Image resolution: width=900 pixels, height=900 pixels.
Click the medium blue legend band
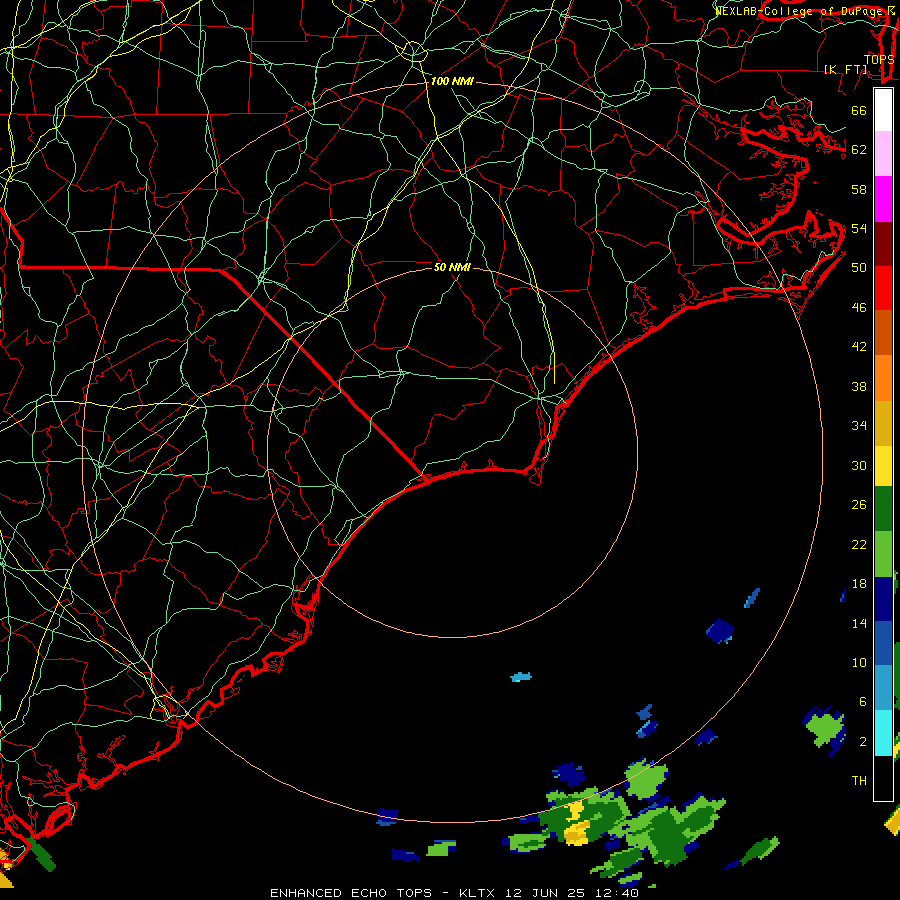pos(883,643)
